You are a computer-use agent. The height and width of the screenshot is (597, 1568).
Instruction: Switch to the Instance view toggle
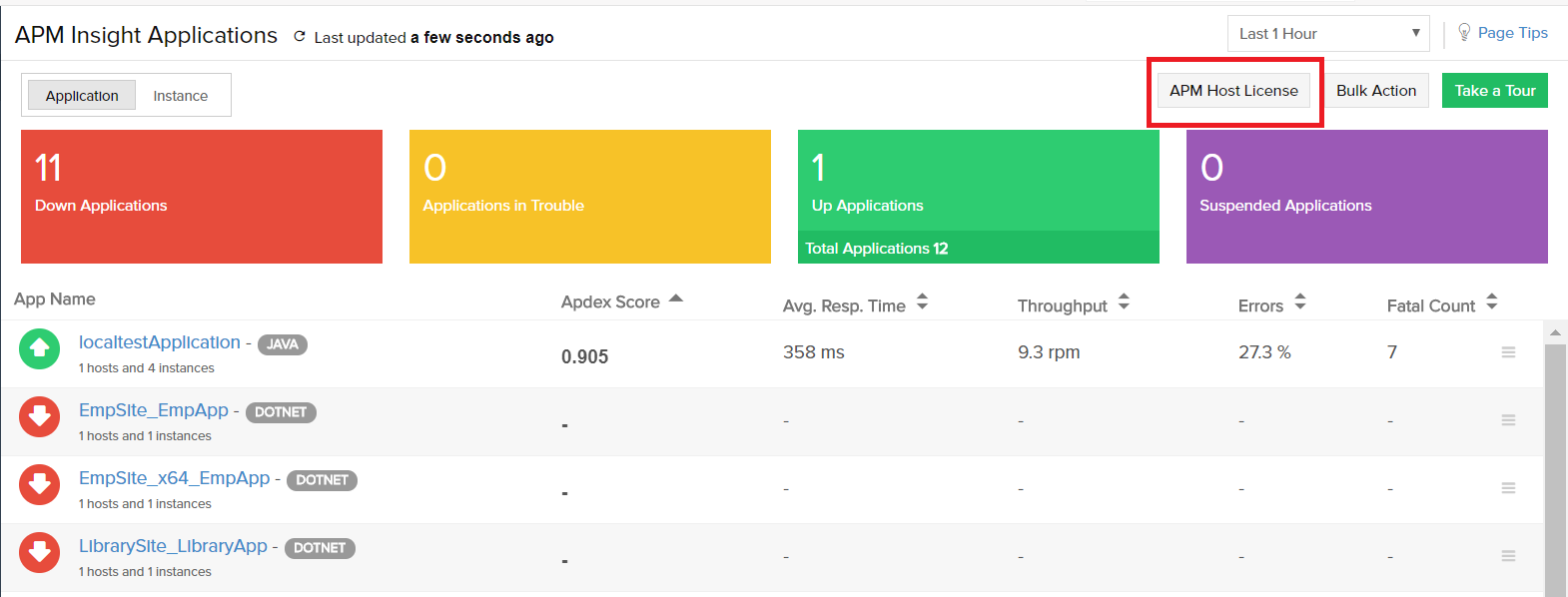coord(180,96)
